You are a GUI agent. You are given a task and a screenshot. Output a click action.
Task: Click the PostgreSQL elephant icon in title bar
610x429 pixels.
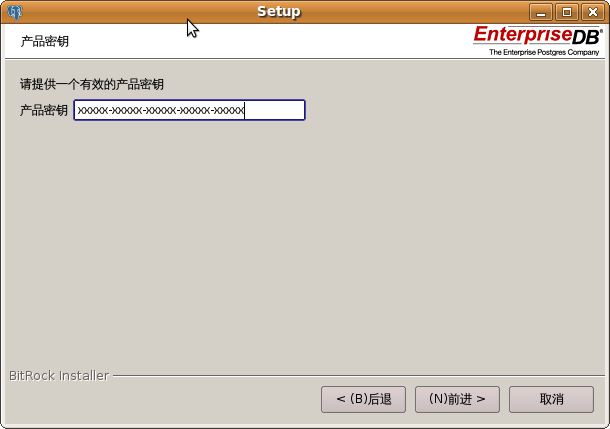pos(15,12)
